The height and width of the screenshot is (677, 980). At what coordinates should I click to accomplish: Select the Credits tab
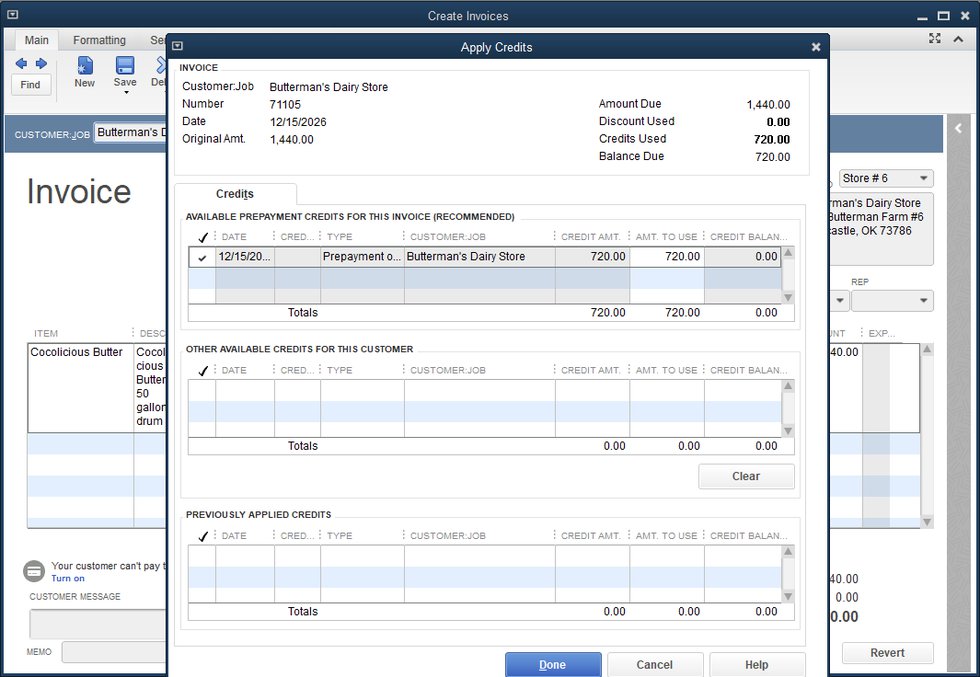(235, 194)
